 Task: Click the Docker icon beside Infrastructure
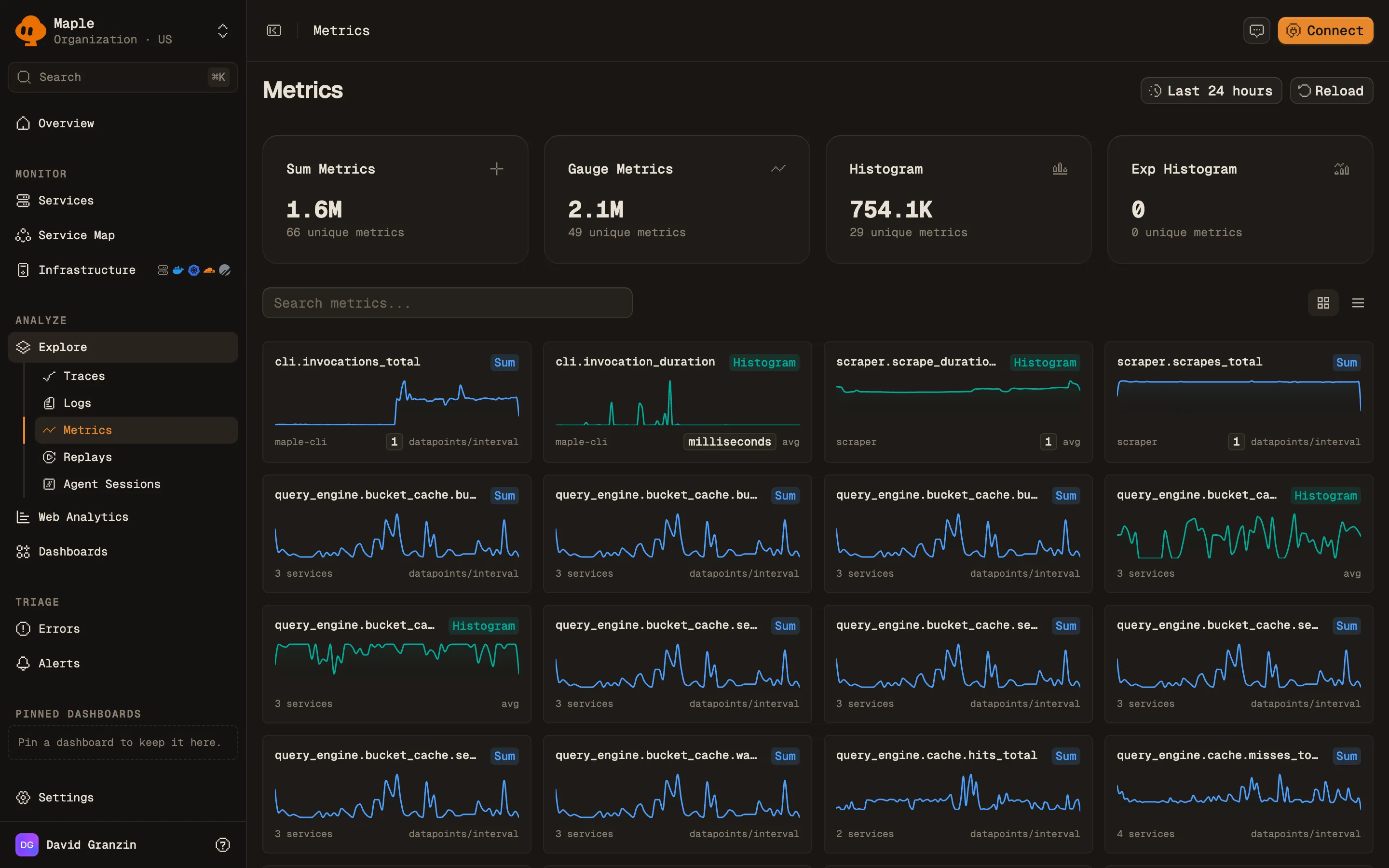pyautogui.click(x=178, y=270)
